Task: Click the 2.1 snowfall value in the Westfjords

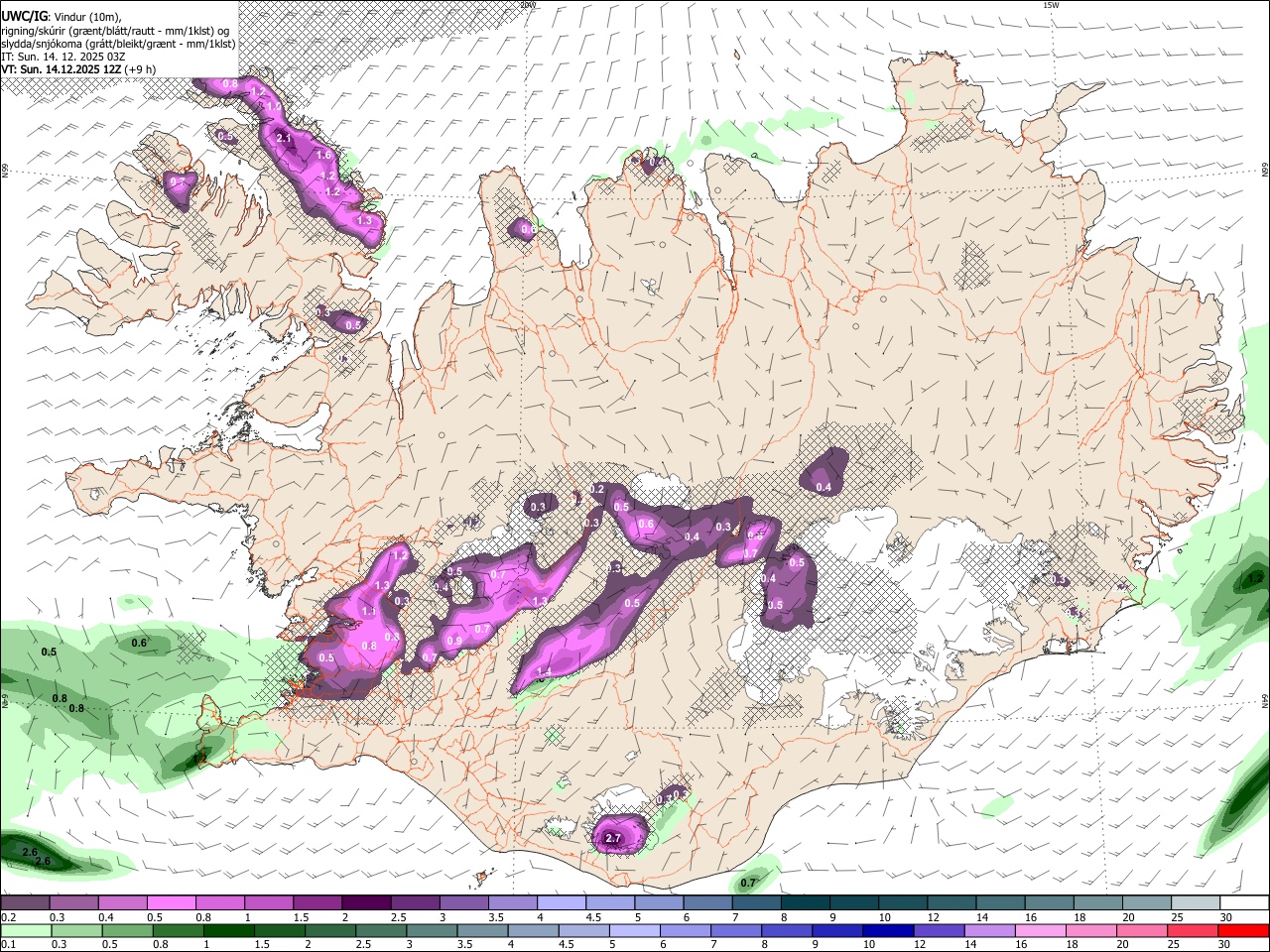Action: (284, 138)
